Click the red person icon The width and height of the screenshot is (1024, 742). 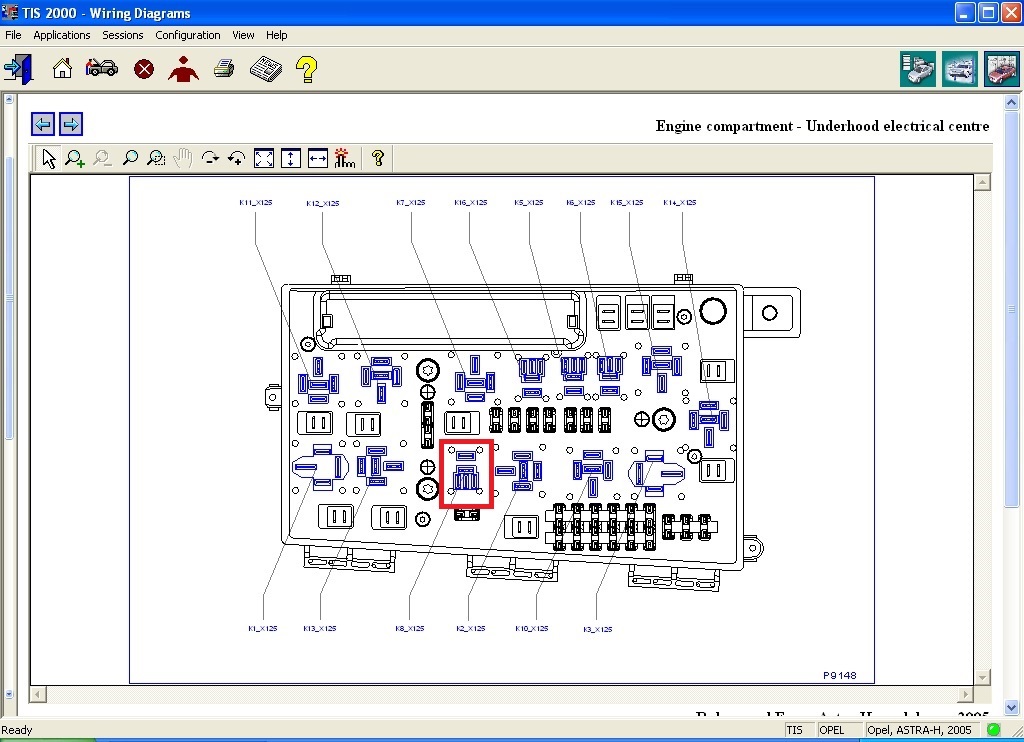(183, 69)
